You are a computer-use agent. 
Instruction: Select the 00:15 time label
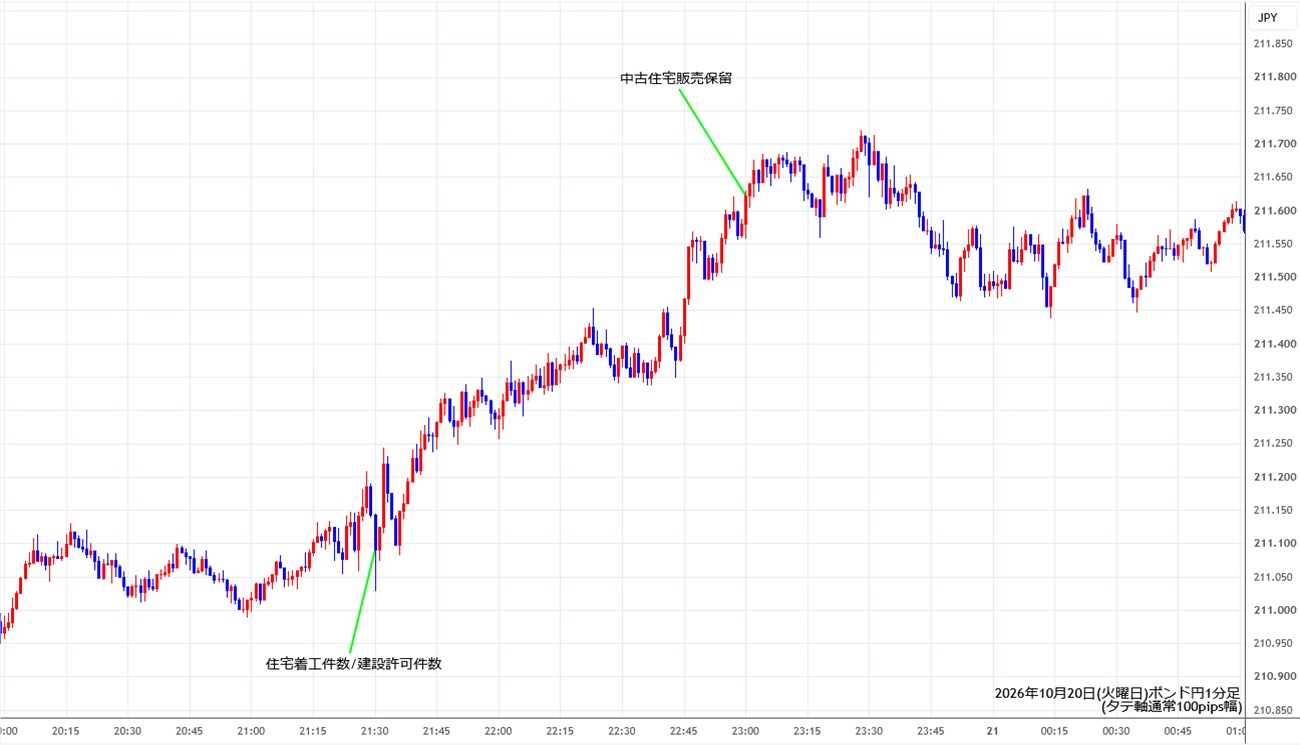pyautogui.click(x=1054, y=731)
